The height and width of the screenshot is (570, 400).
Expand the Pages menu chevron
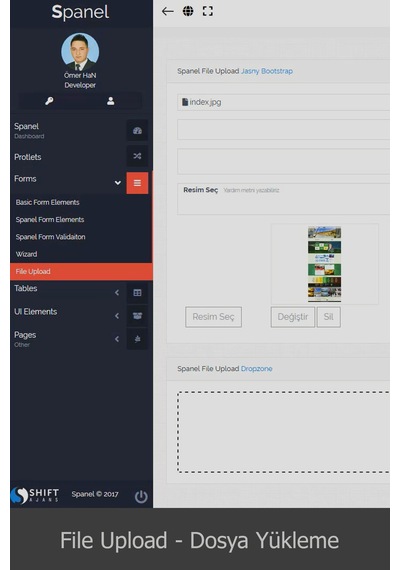coord(117,339)
